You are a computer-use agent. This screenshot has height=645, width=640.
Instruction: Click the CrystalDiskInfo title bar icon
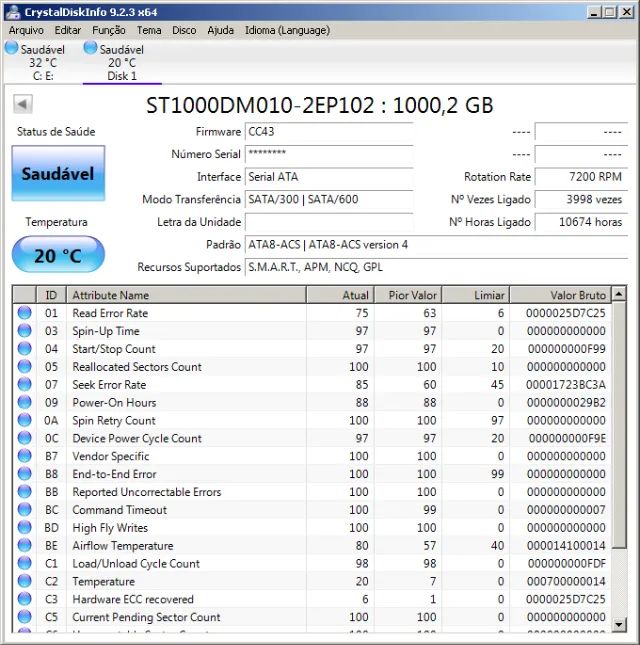point(13,12)
